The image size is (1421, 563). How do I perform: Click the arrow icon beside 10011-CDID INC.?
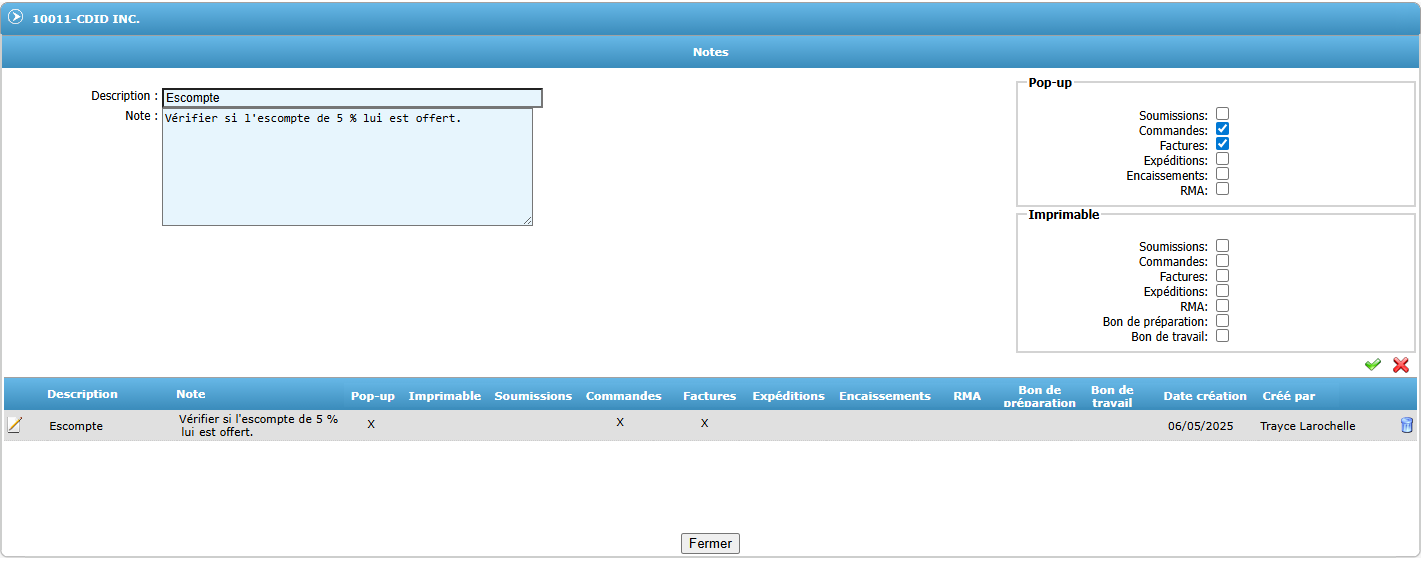[x=16, y=17]
